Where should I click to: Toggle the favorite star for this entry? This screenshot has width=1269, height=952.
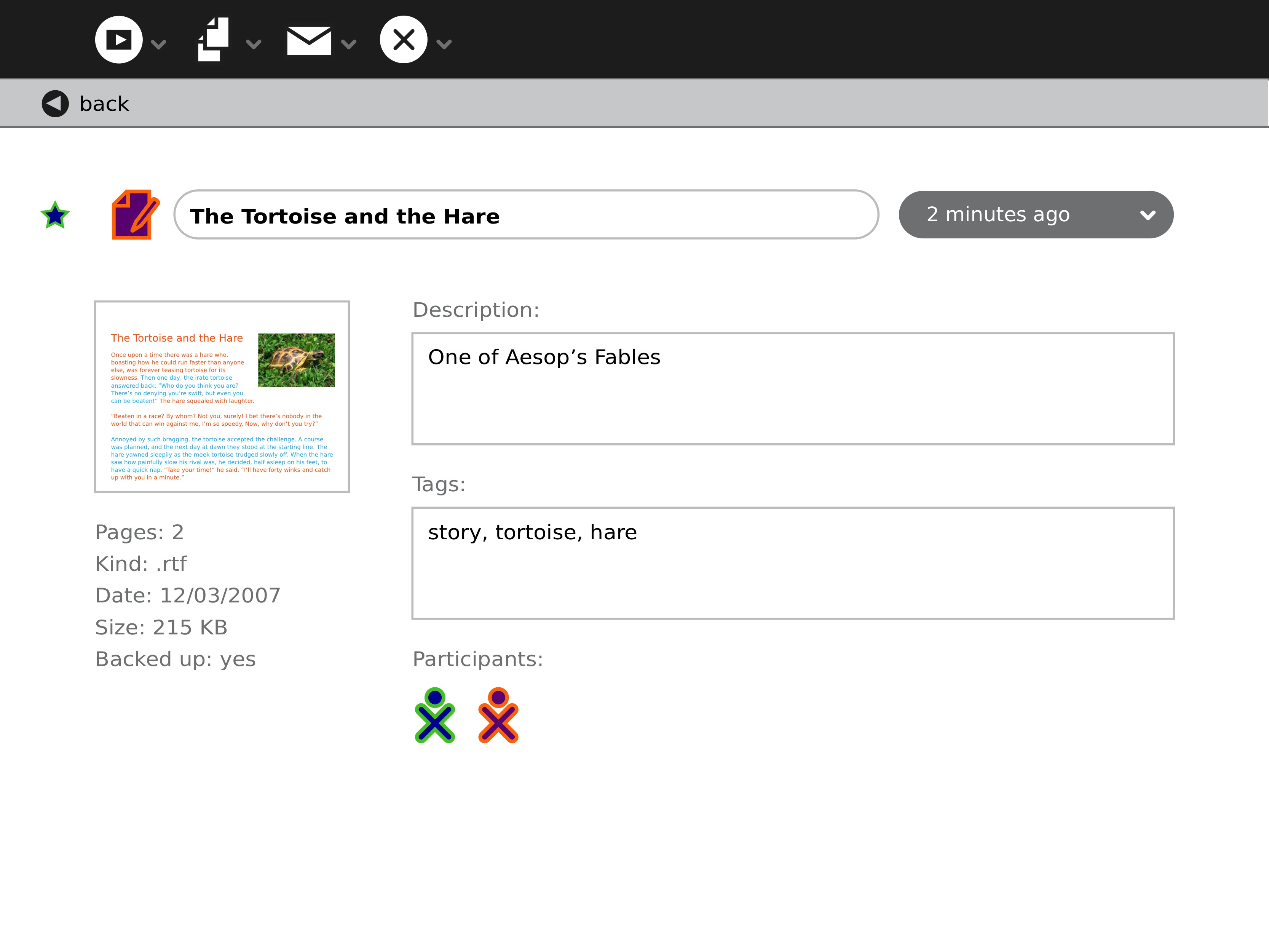[55, 215]
